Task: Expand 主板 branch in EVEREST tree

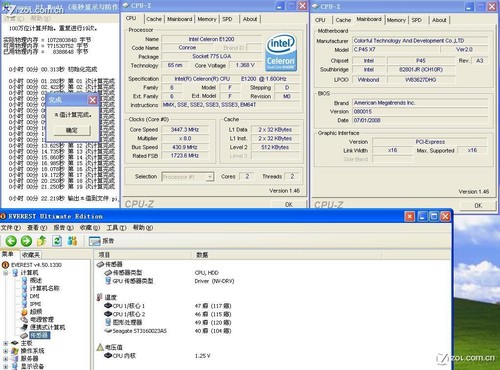Action: [6, 343]
